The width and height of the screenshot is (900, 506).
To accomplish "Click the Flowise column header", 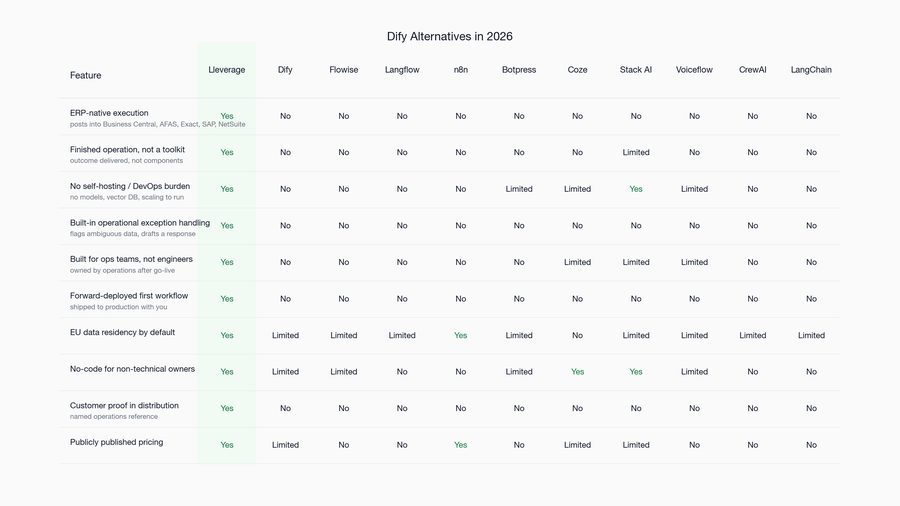I will coord(344,69).
